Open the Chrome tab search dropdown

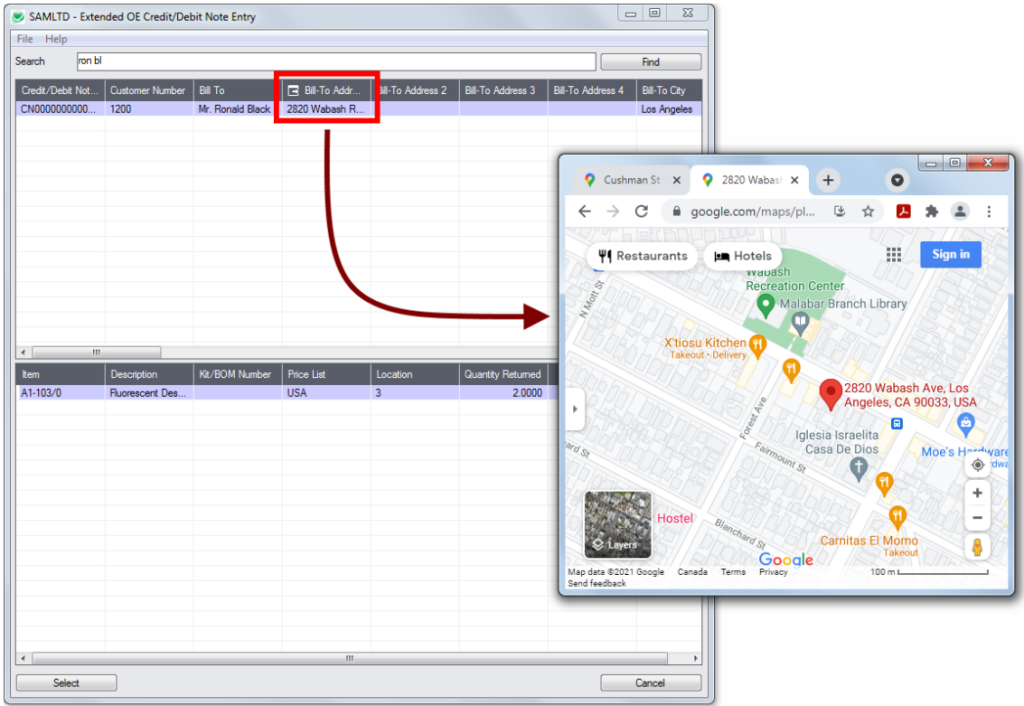click(897, 180)
